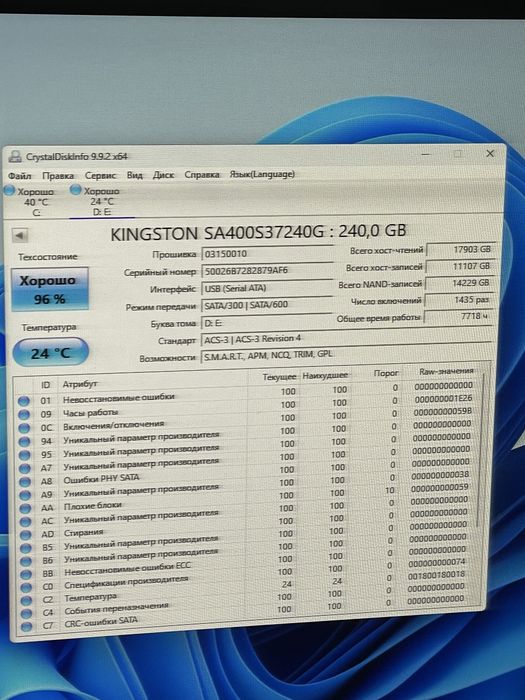Click status icon of attribute 09 Часы работы
The width and height of the screenshot is (525, 700).
pyautogui.click(x=24, y=414)
